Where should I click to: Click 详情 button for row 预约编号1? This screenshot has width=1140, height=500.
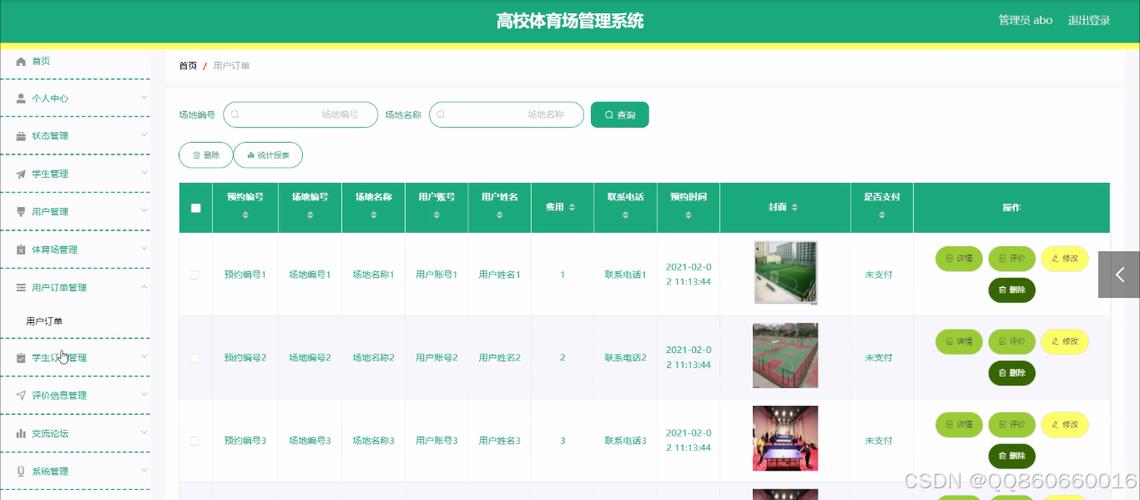959,259
